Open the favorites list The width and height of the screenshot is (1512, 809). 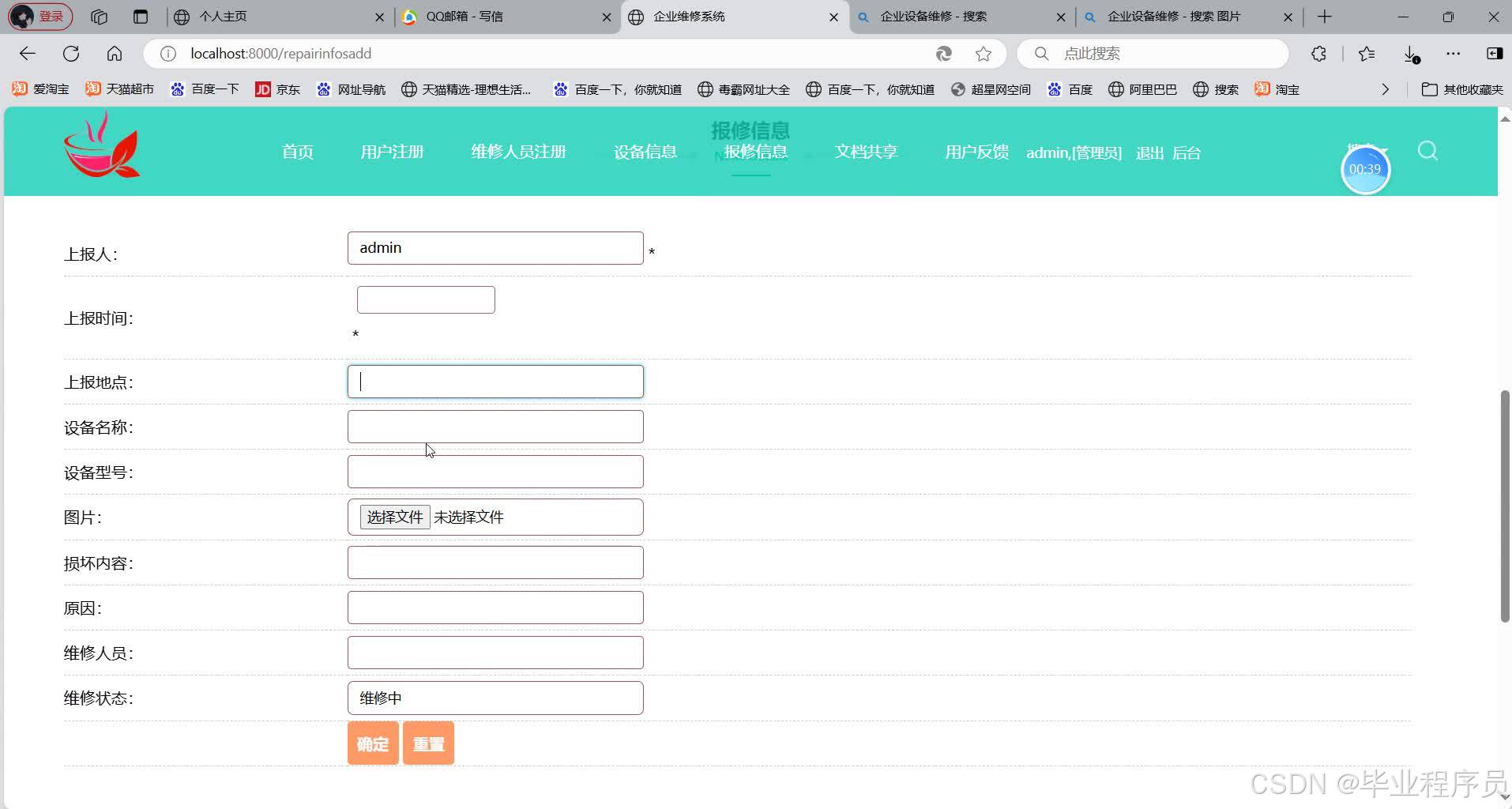pos(1367,54)
